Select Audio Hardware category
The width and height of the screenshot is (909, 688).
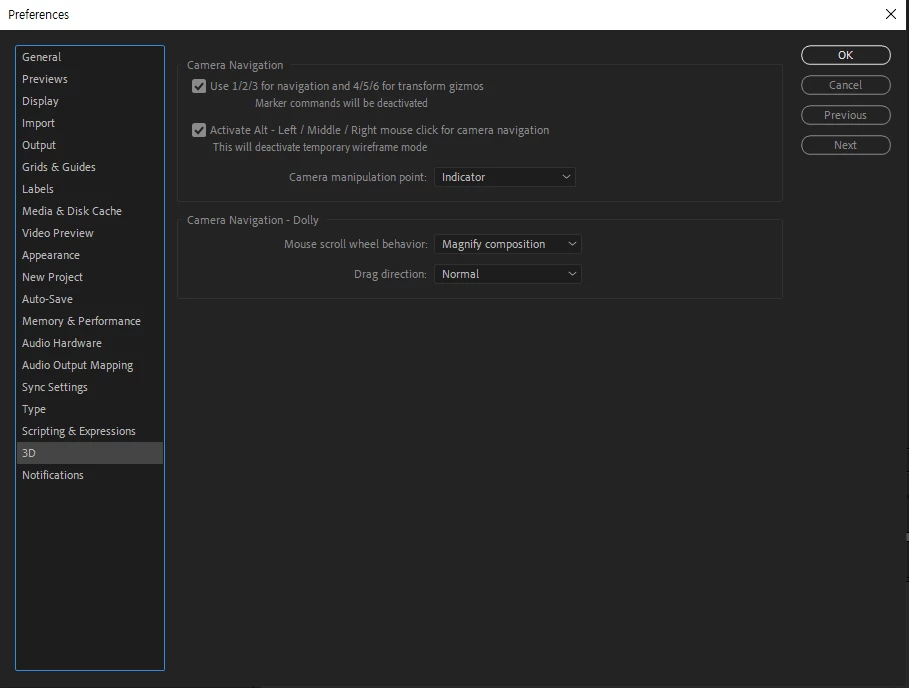[90, 343]
